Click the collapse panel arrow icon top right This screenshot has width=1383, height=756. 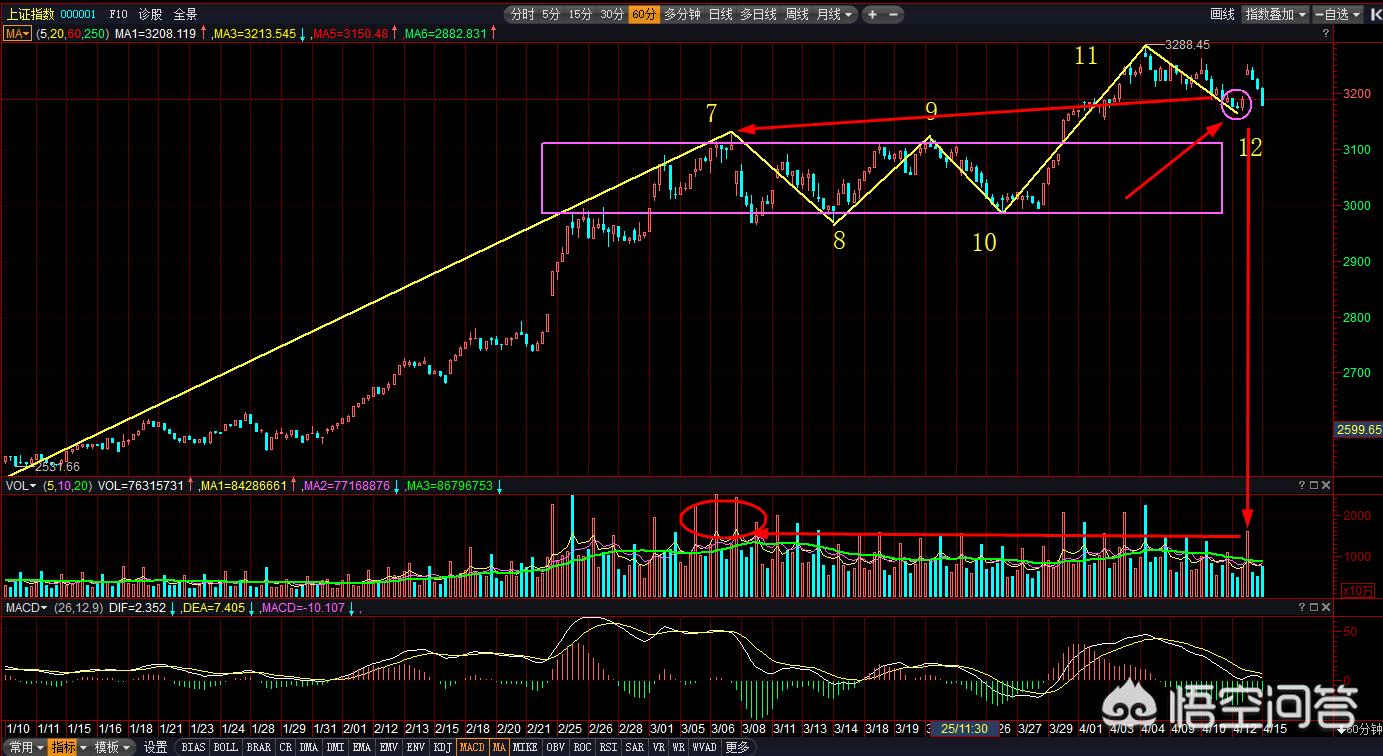point(1374,14)
